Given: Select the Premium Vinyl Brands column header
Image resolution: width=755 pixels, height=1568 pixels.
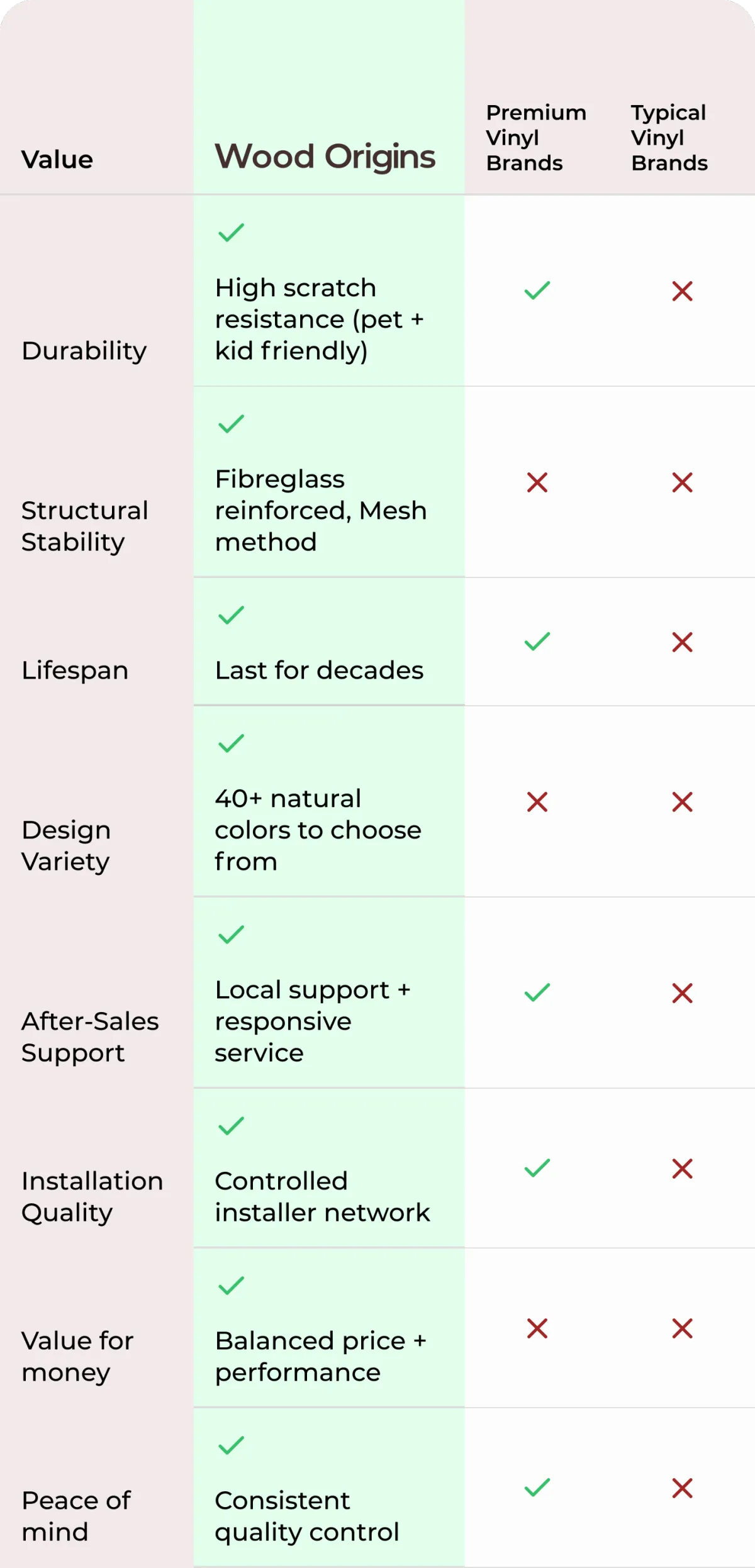Looking at the screenshot, I should tap(536, 138).
